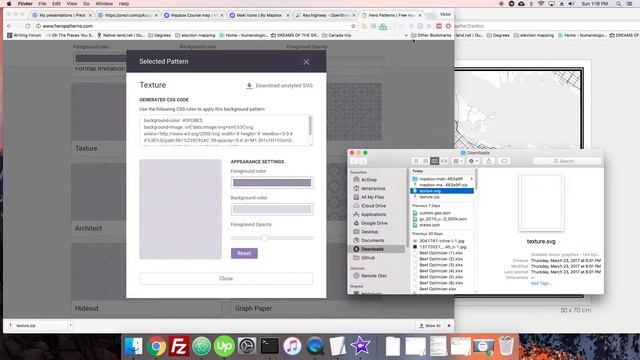Click inside the generated CSS code box

click(224, 130)
